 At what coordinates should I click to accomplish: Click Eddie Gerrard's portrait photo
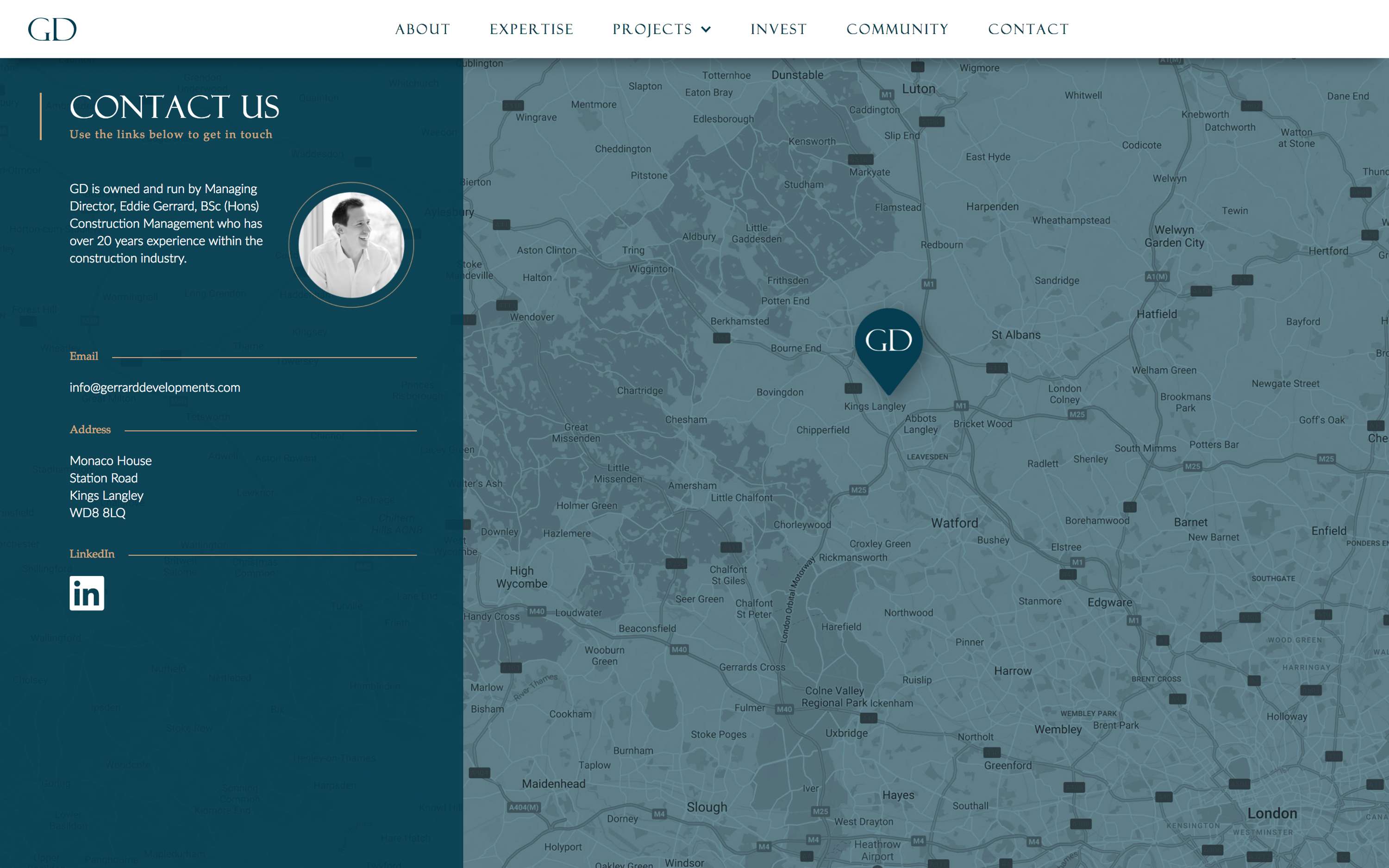click(351, 244)
